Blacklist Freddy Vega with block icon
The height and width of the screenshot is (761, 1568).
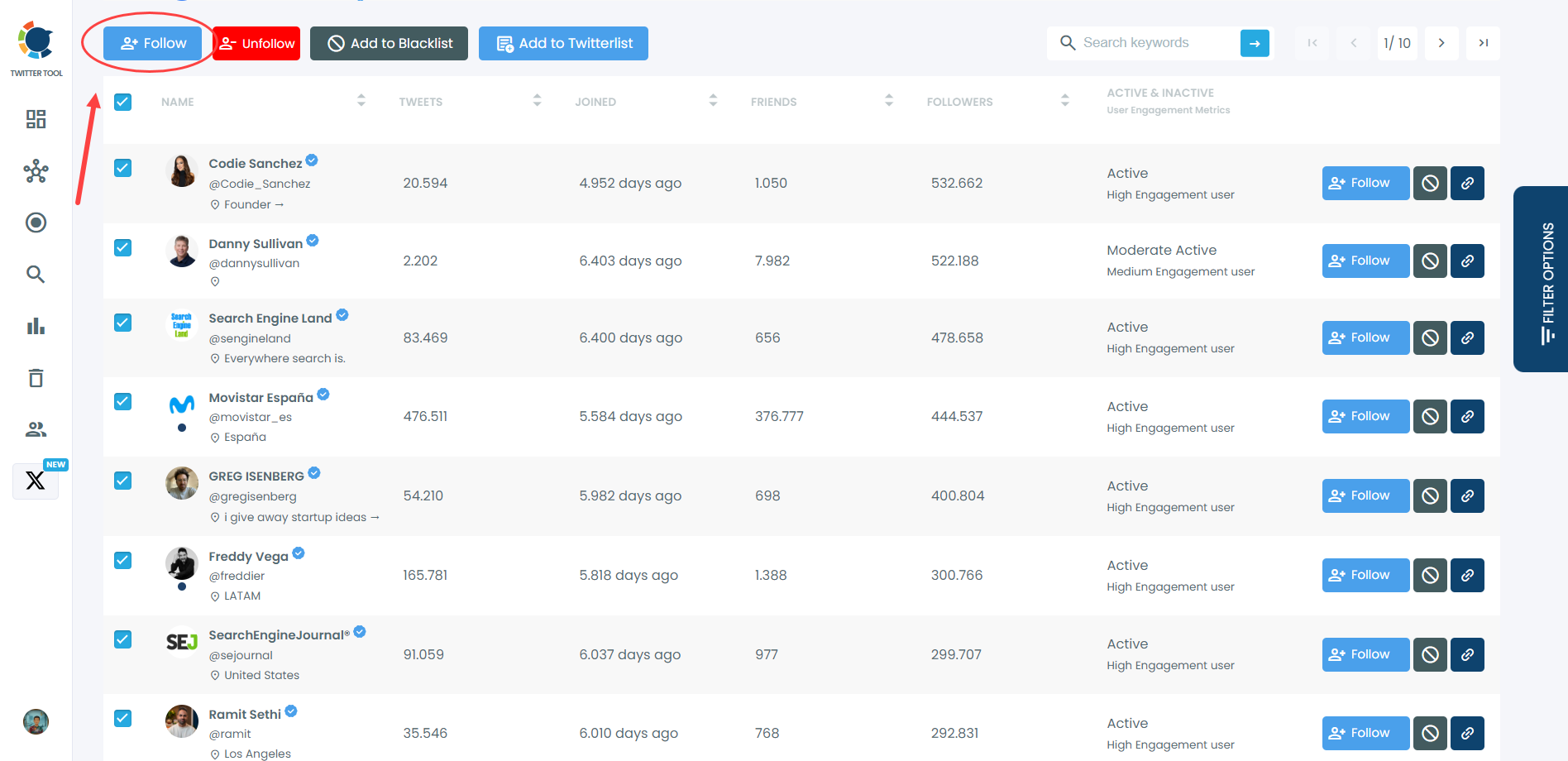(1430, 575)
